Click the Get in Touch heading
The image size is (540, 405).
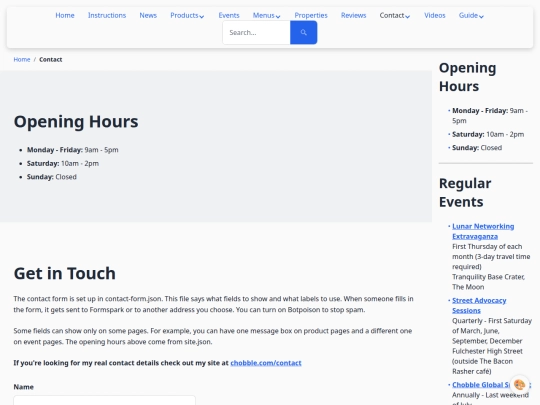(x=65, y=273)
